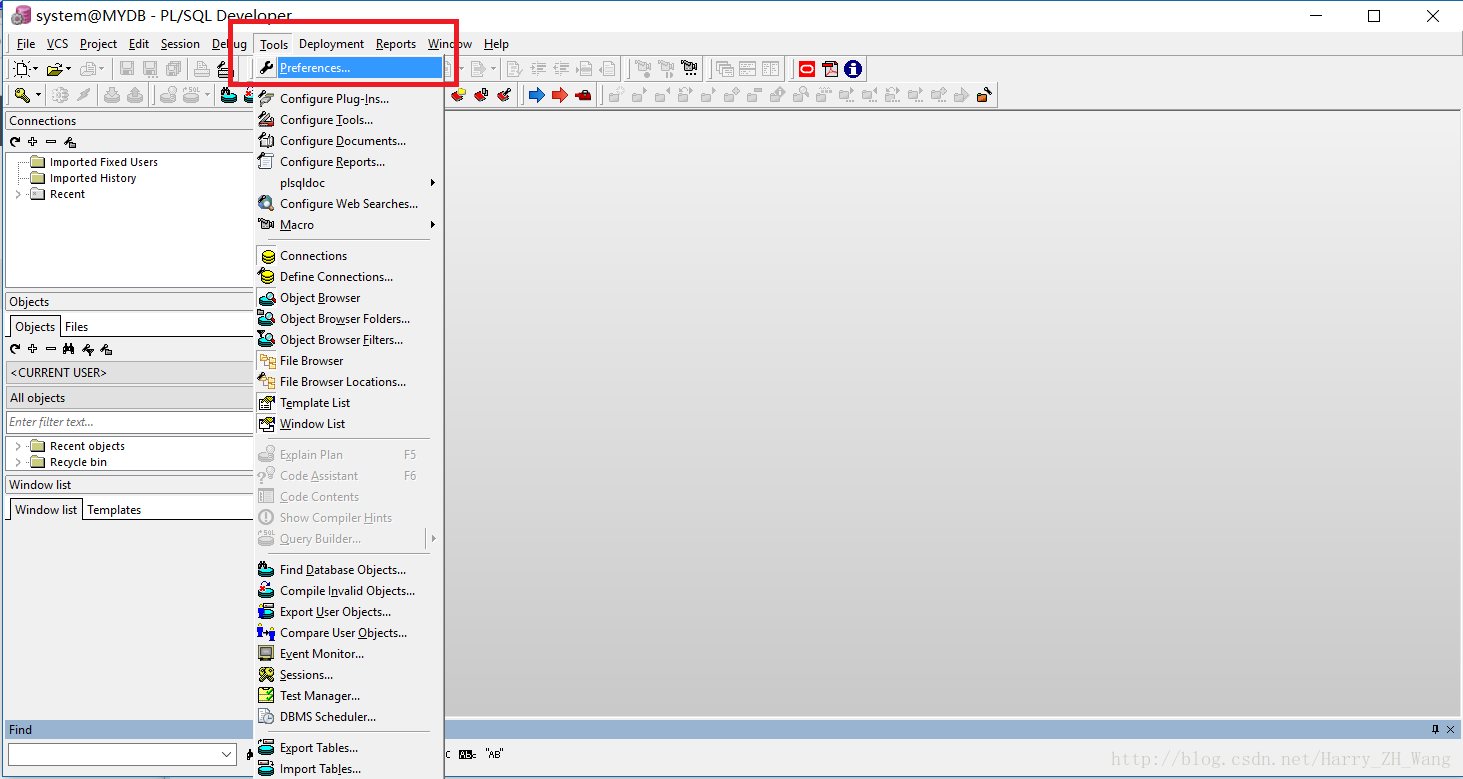Click the briefcase wrench icon on toolbar right end
Viewport: 1463px width, 779px height.
[x=984, y=95]
